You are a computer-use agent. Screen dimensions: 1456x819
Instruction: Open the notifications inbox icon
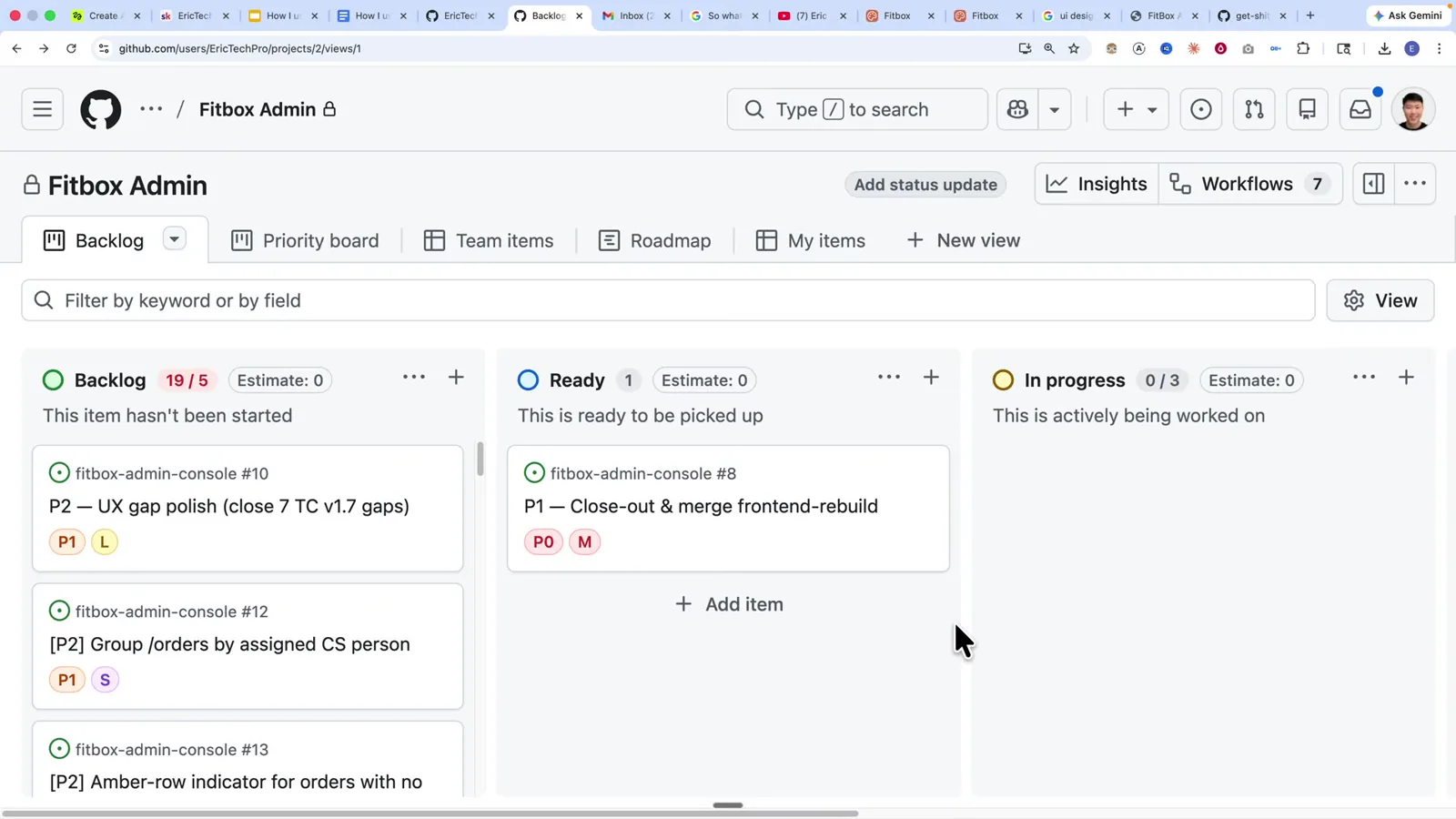click(1360, 109)
